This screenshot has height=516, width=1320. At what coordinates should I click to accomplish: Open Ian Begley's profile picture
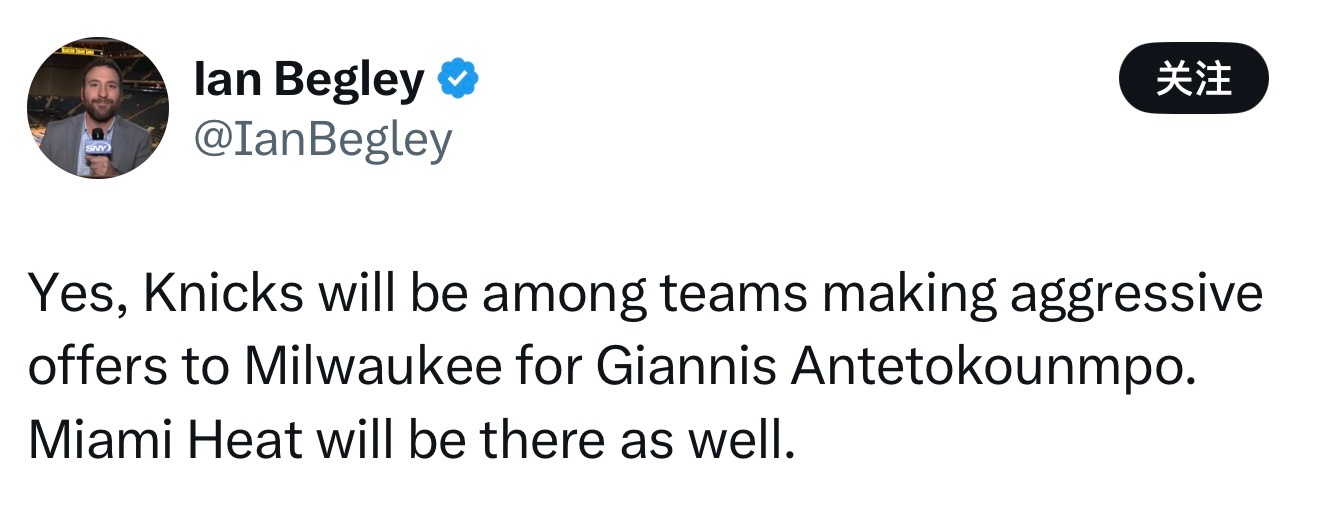pos(98,108)
